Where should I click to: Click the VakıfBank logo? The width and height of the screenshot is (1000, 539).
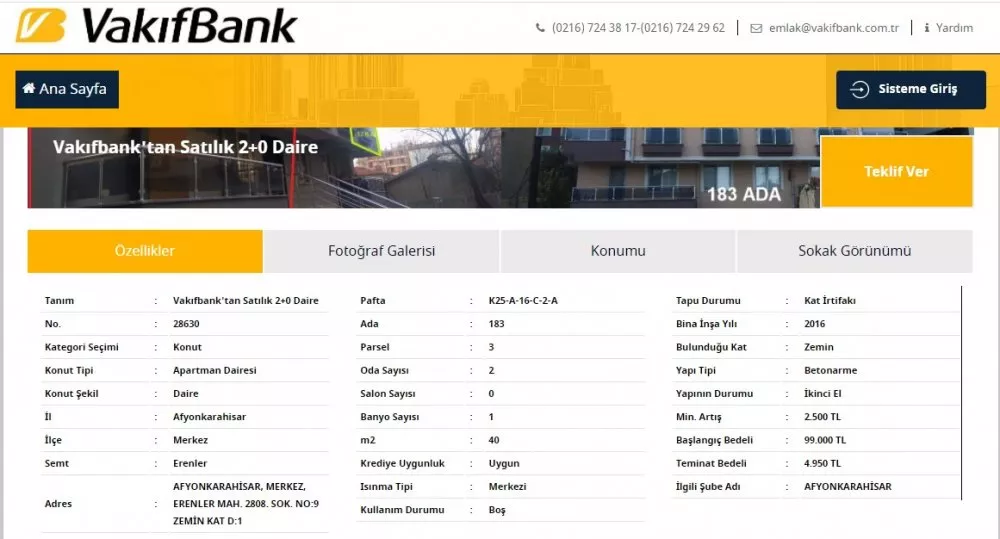[156, 26]
